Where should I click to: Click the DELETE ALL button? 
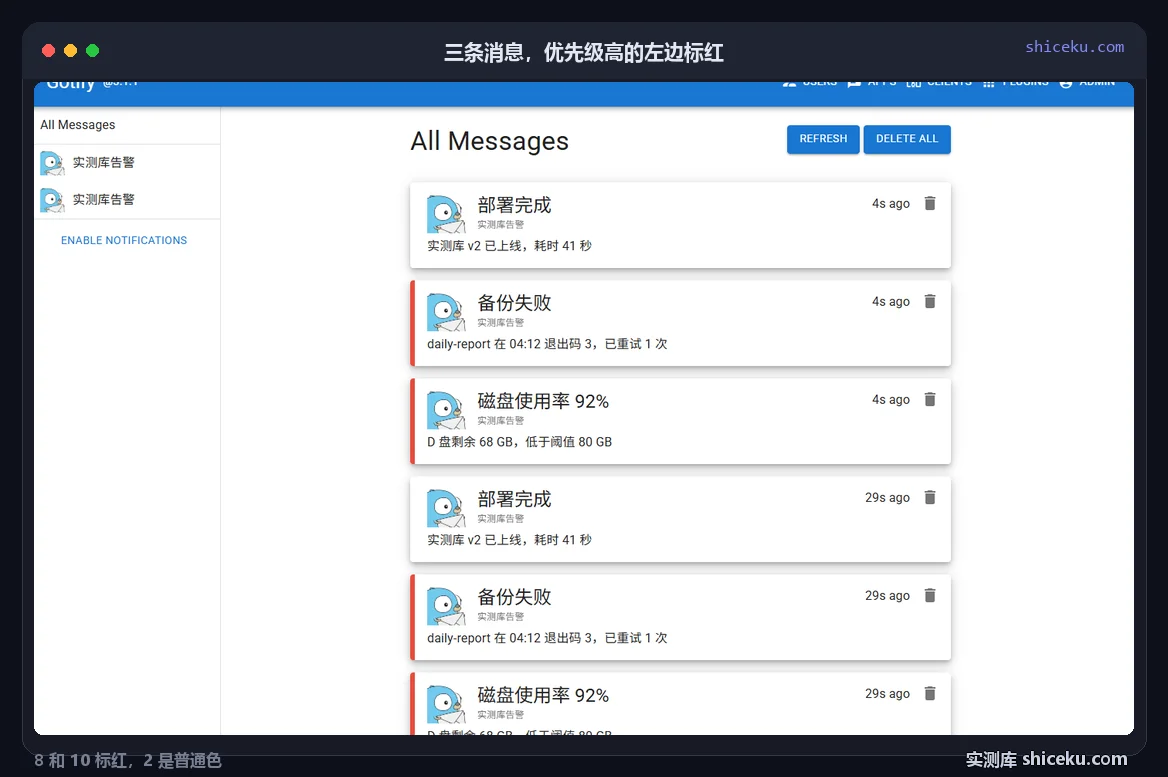tap(907, 139)
